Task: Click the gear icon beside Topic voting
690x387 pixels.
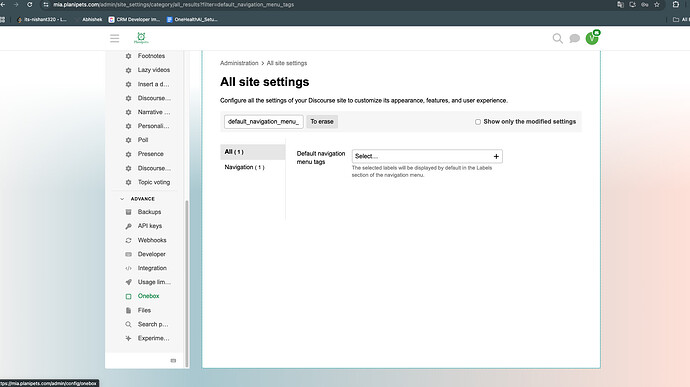Action: click(128, 182)
